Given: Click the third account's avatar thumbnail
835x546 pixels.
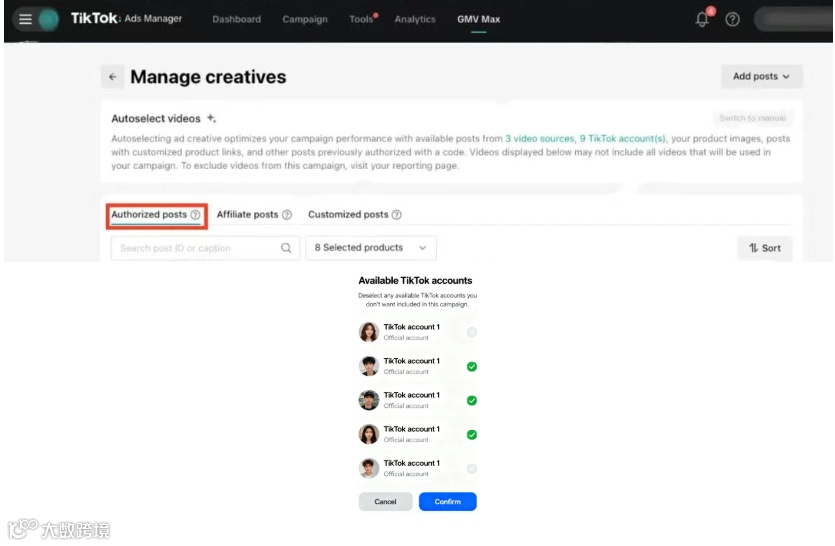Looking at the screenshot, I should (369, 400).
